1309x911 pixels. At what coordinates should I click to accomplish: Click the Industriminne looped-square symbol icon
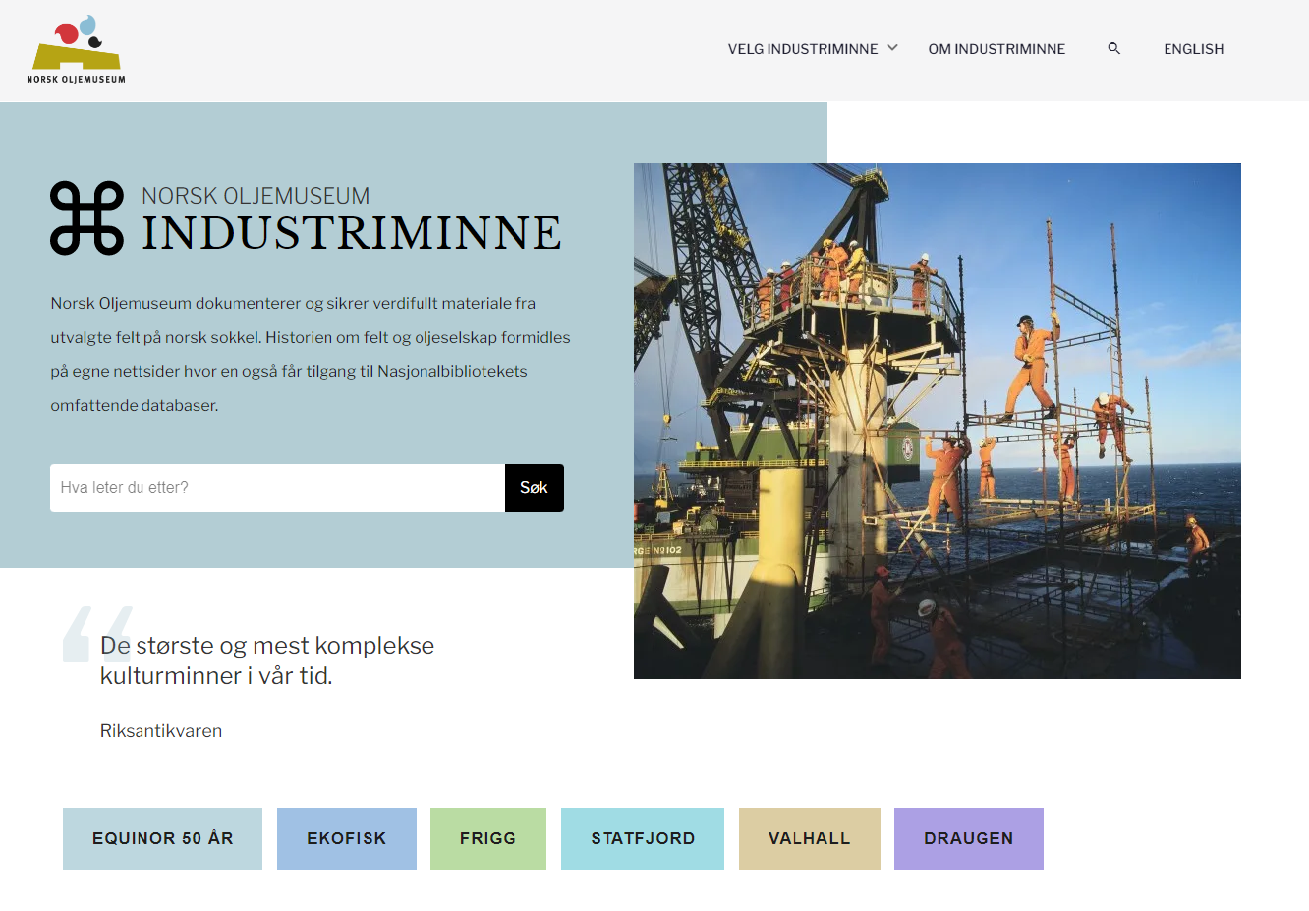87,218
